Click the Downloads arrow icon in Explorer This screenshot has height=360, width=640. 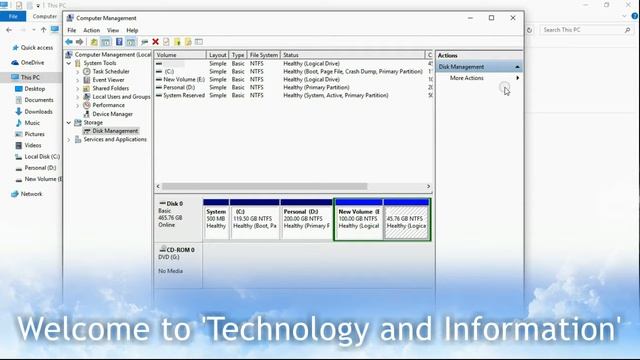(x=18, y=111)
